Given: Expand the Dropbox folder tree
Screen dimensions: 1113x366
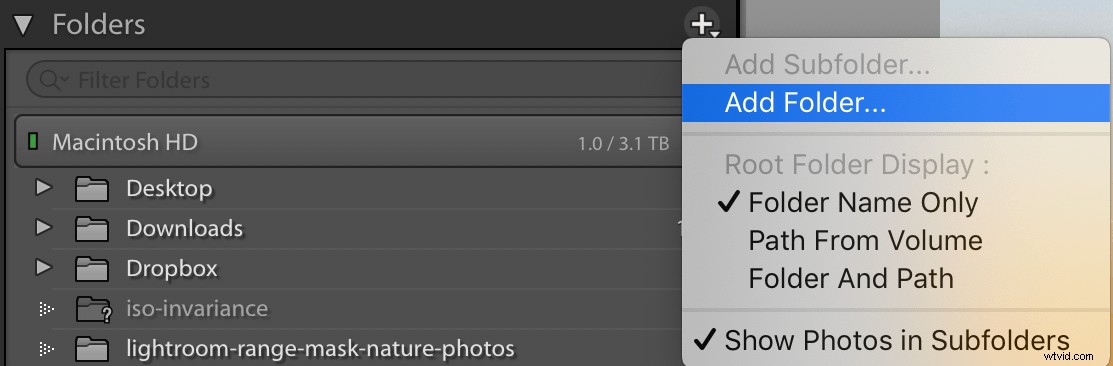Looking at the screenshot, I should [x=44, y=268].
